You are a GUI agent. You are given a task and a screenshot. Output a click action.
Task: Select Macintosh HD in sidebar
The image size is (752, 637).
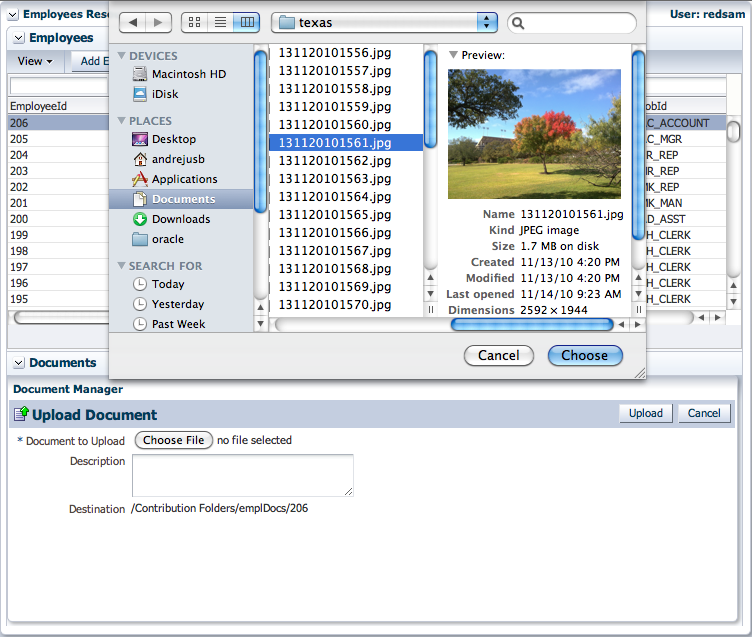pyautogui.click(x=180, y=74)
